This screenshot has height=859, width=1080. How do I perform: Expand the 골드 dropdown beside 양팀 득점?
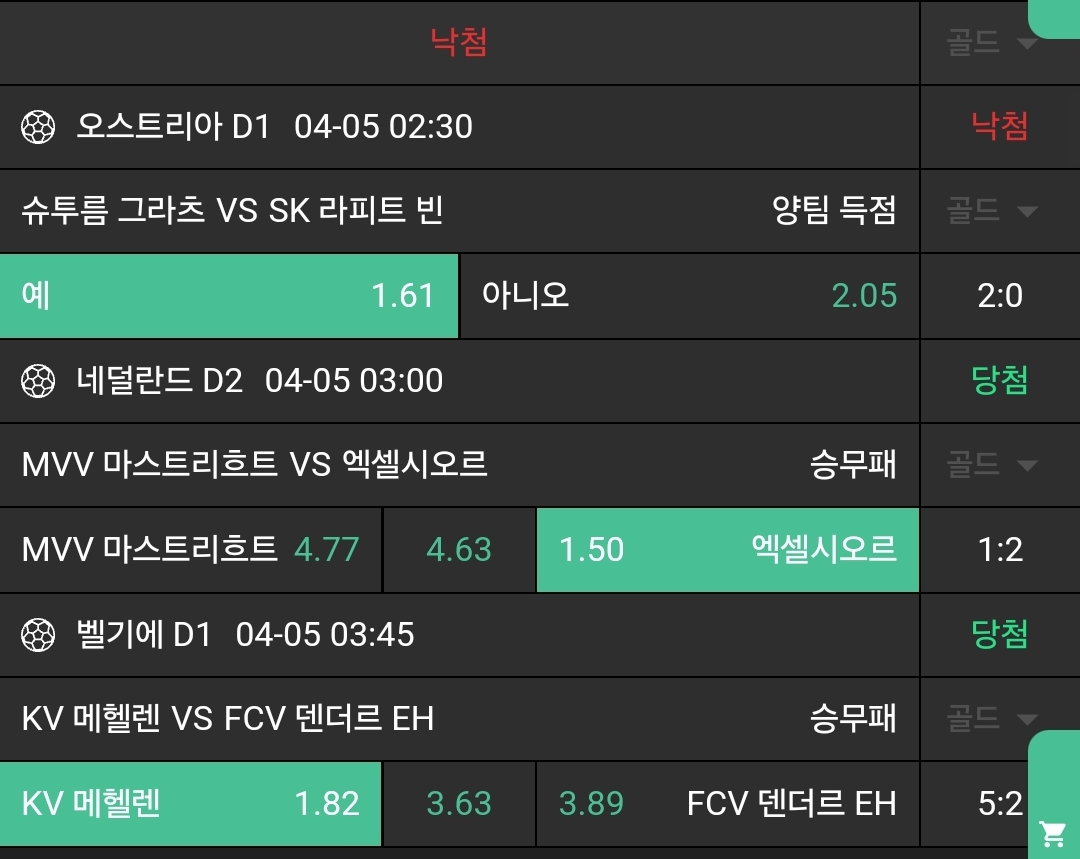pos(992,211)
